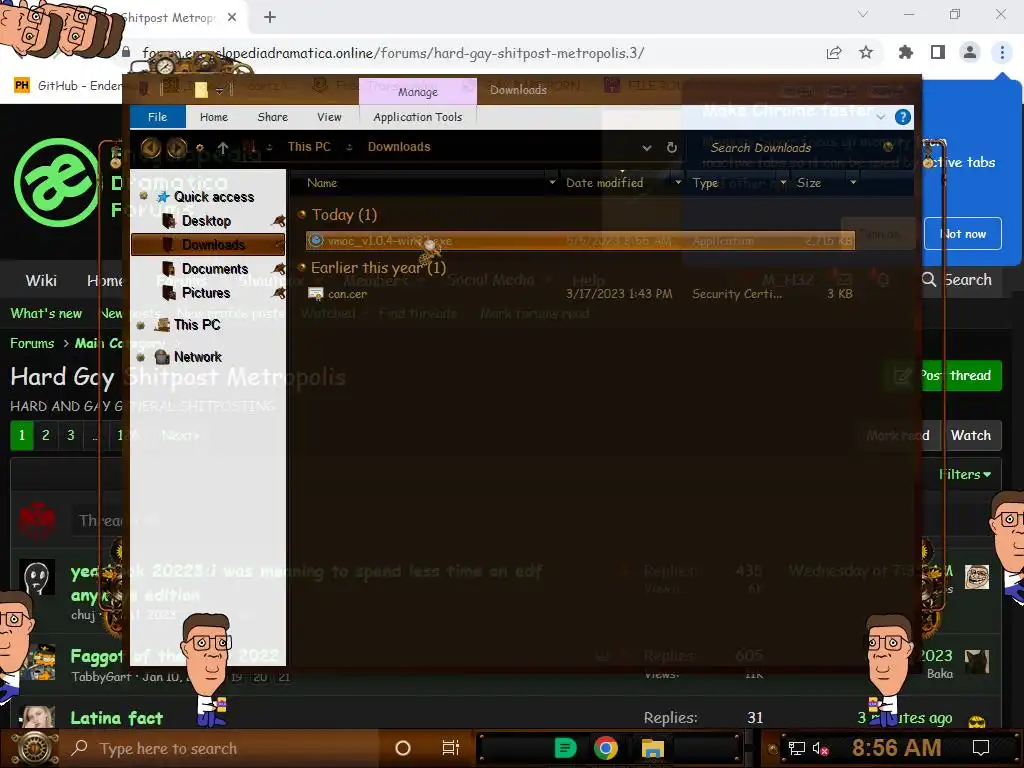Click the network tray icon
The height and width of the screenshot is (768, 1024).
pyautogui.click(x=796, y=748)
